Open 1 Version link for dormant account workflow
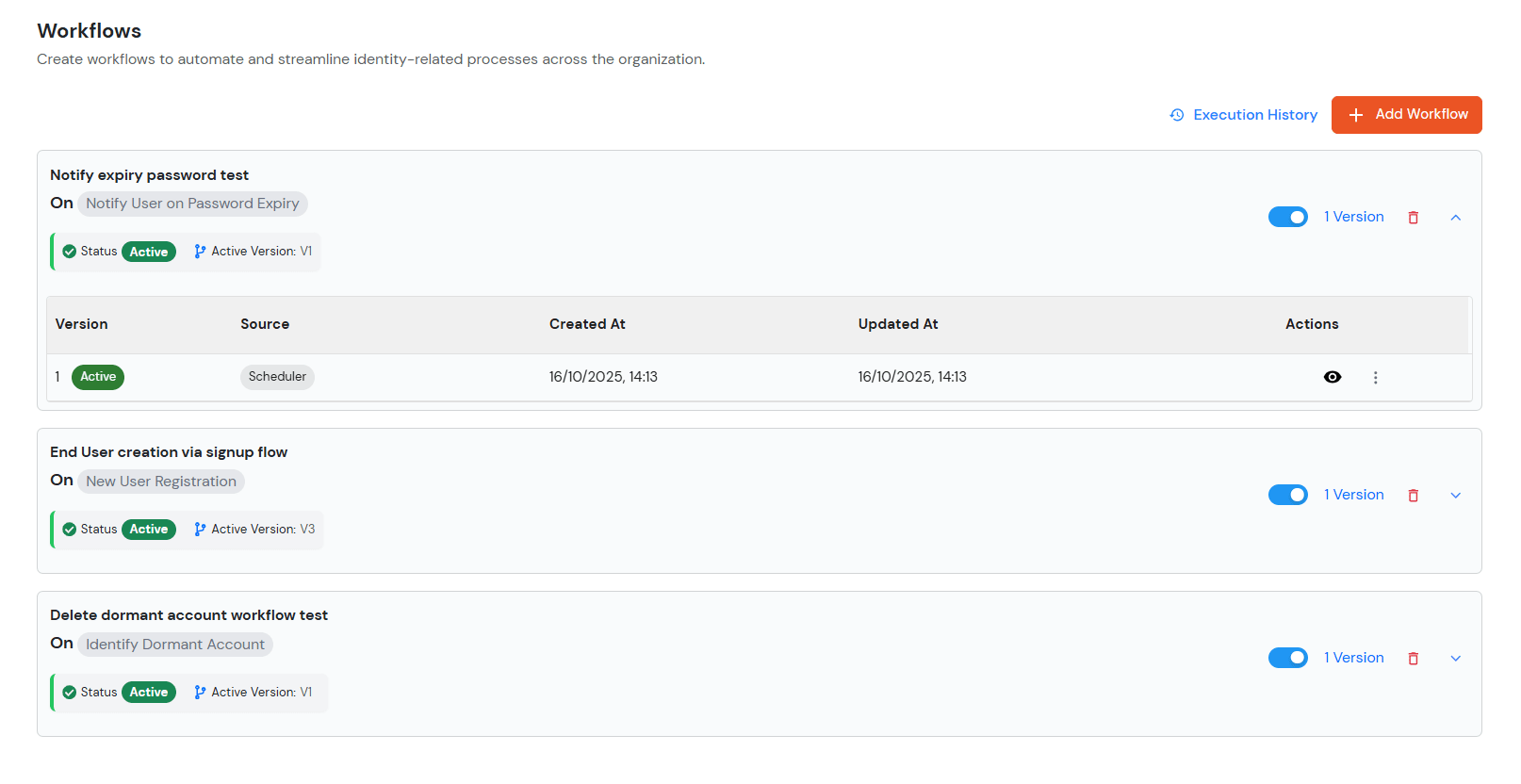Screen dimensions: 1521x784 click(1353, 658)
